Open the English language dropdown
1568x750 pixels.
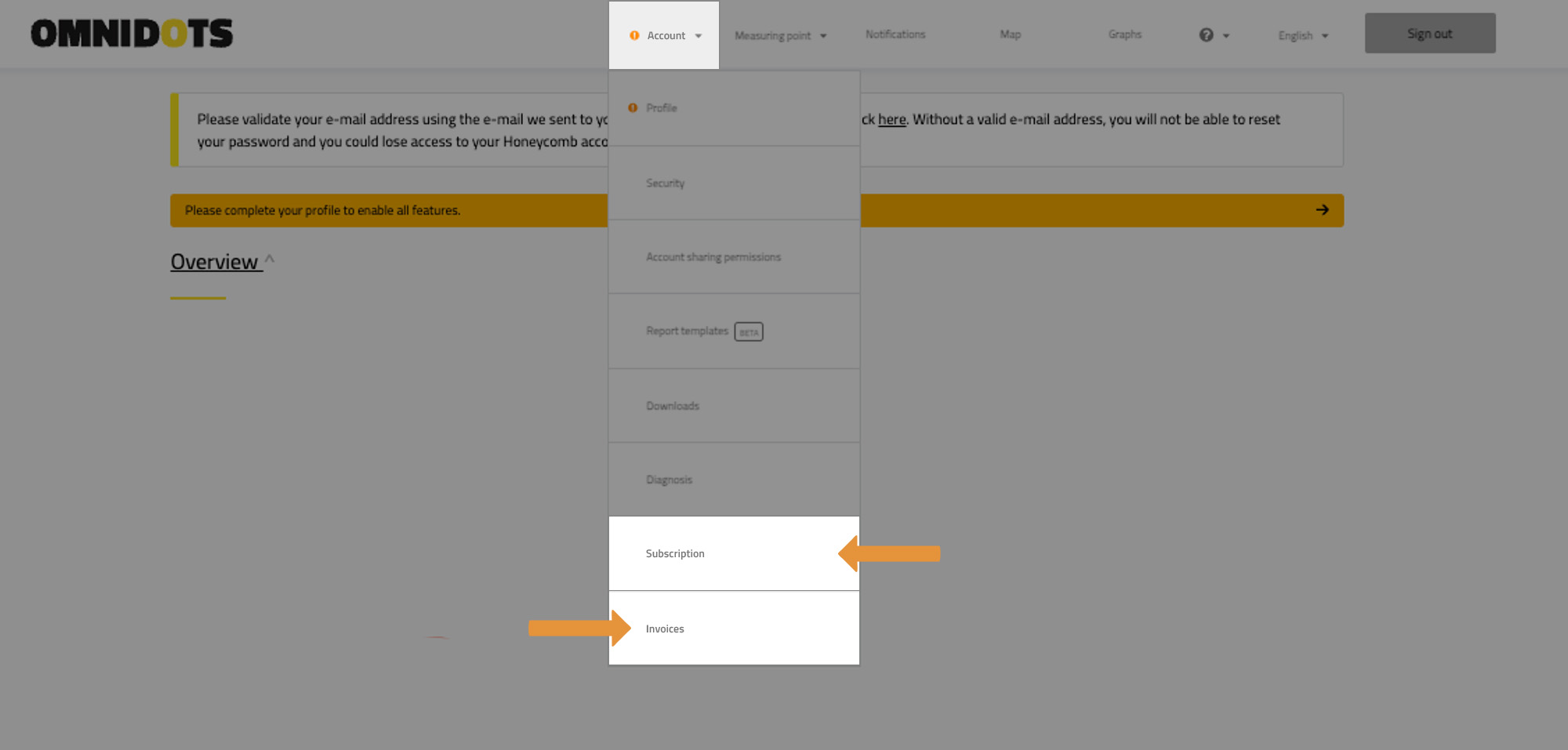[x=1302, y=36]
